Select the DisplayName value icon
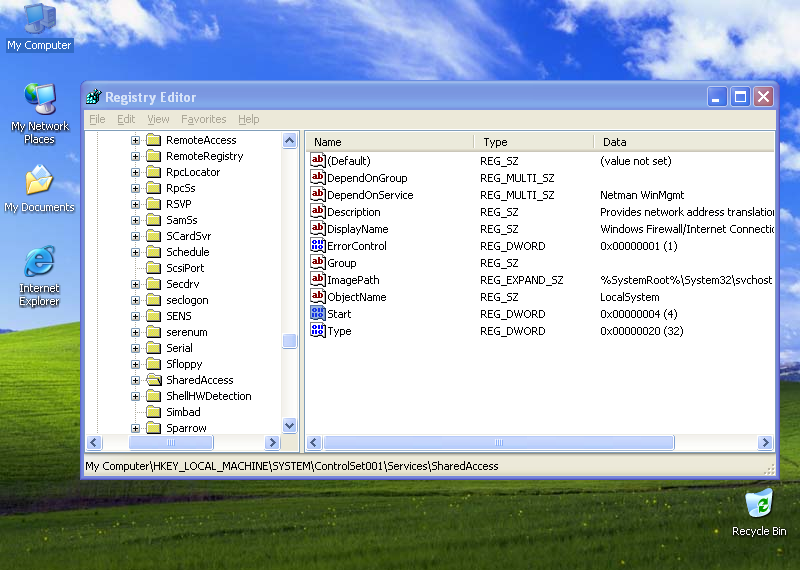800x570 pixels. [317, 229]
